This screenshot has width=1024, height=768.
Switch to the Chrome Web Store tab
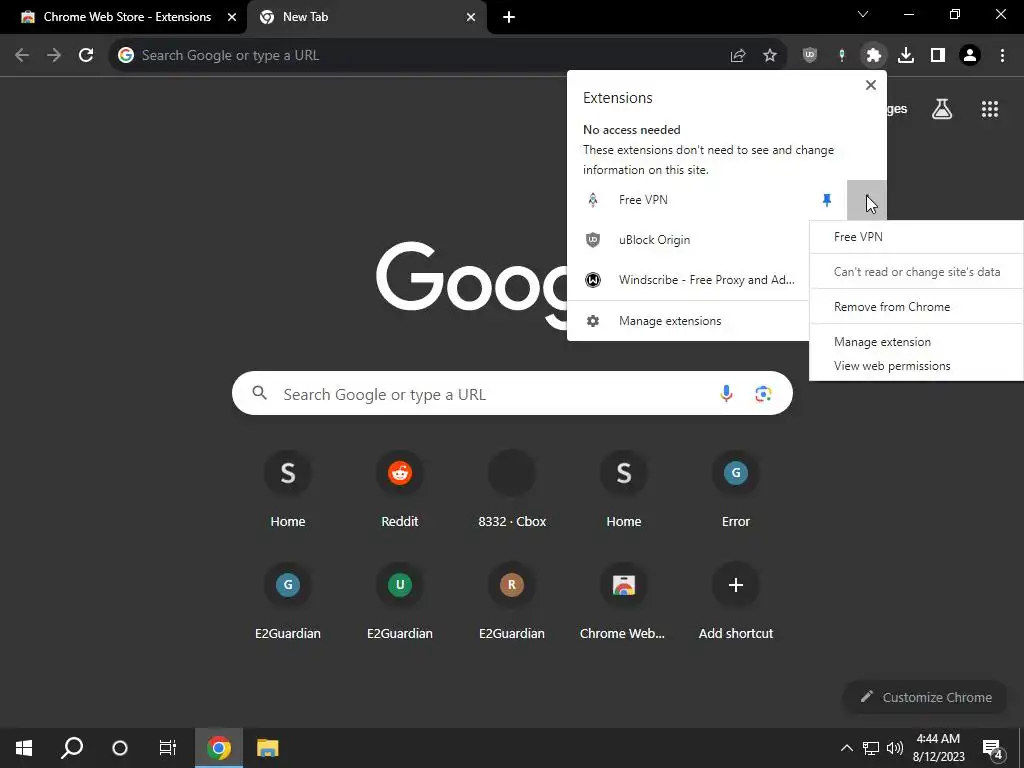tap(124, 17)
